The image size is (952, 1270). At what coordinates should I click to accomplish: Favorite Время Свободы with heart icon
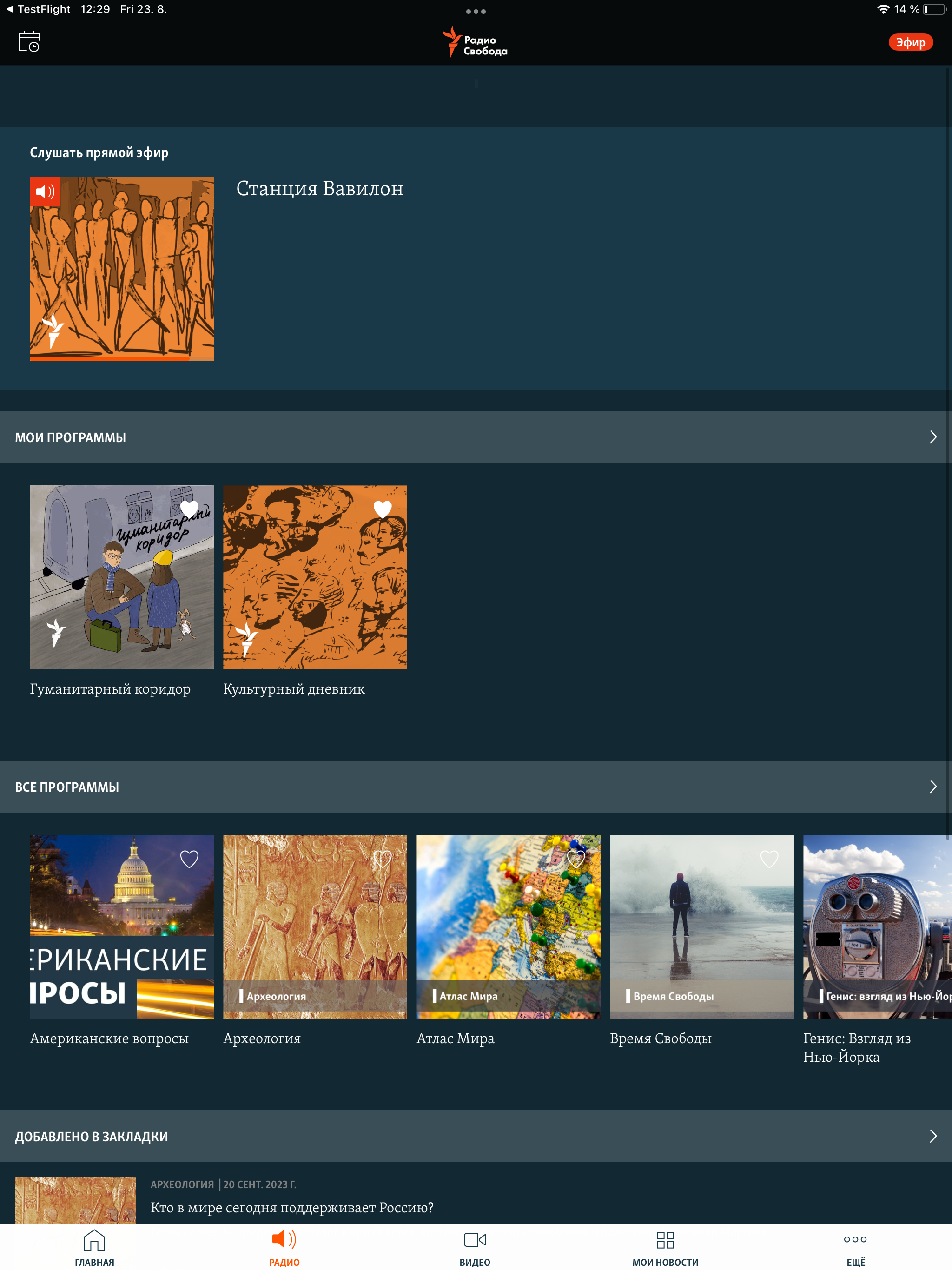[x=769, y=859]
